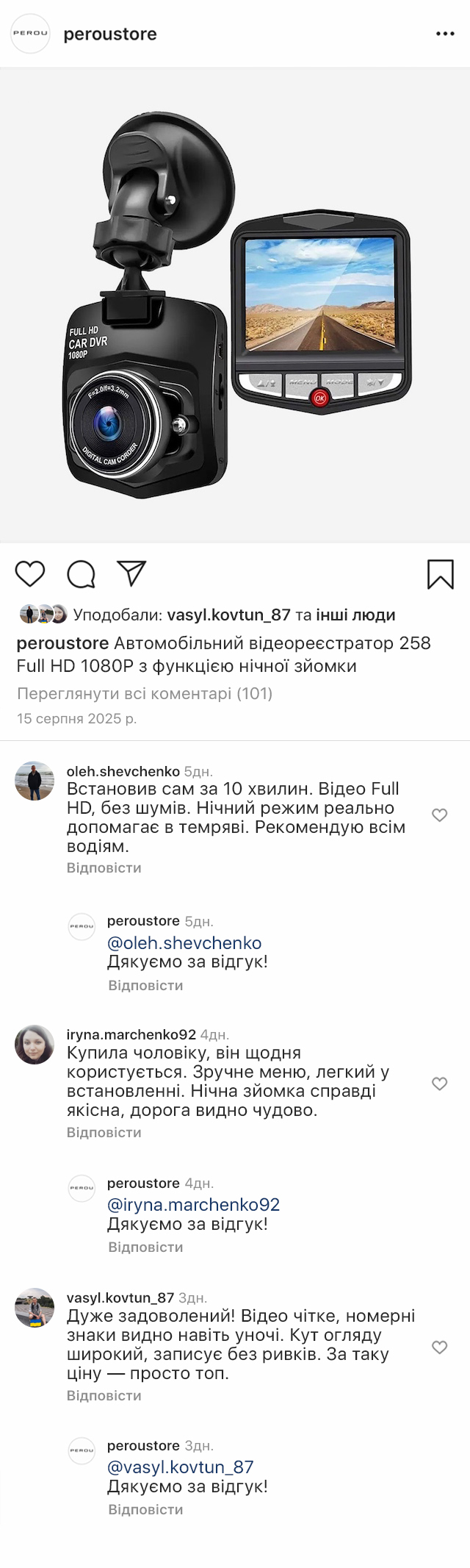Open the @oleh.shevchenko mention link
470x1568 pixels.
point(184,942)
